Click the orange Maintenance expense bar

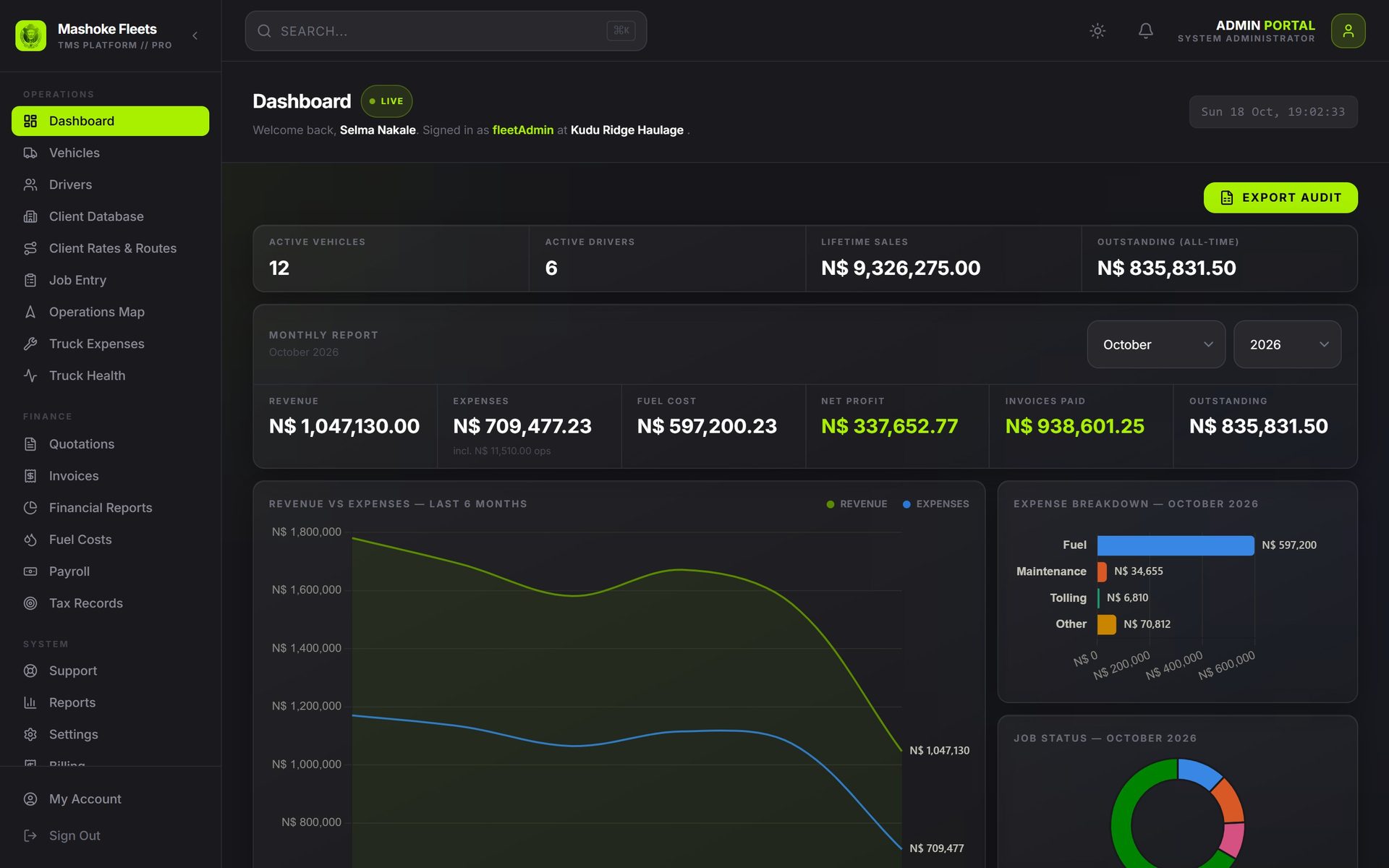click(x=1102, y=571)
